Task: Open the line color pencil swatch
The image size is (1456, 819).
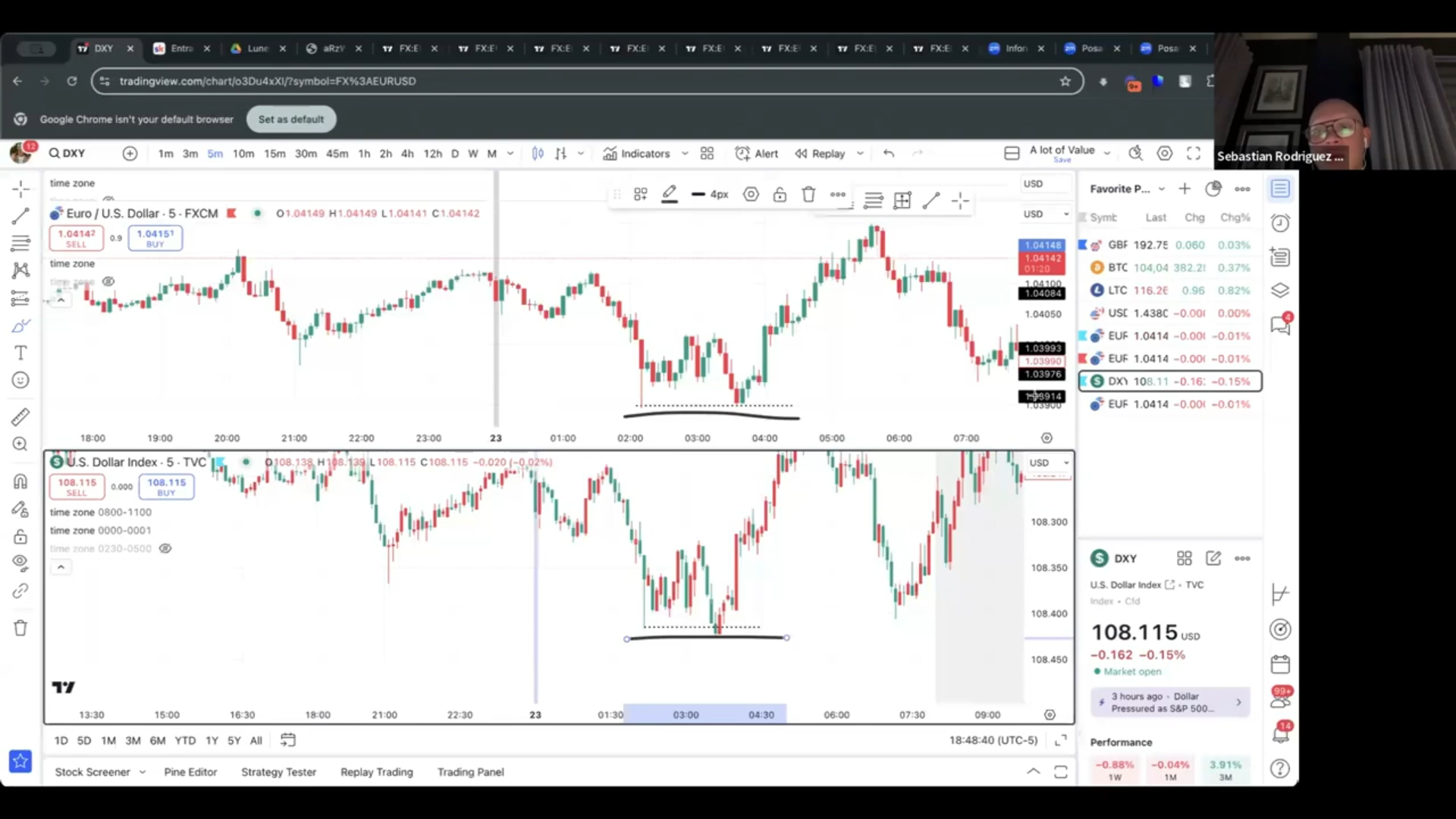Action: pos(669,195)
